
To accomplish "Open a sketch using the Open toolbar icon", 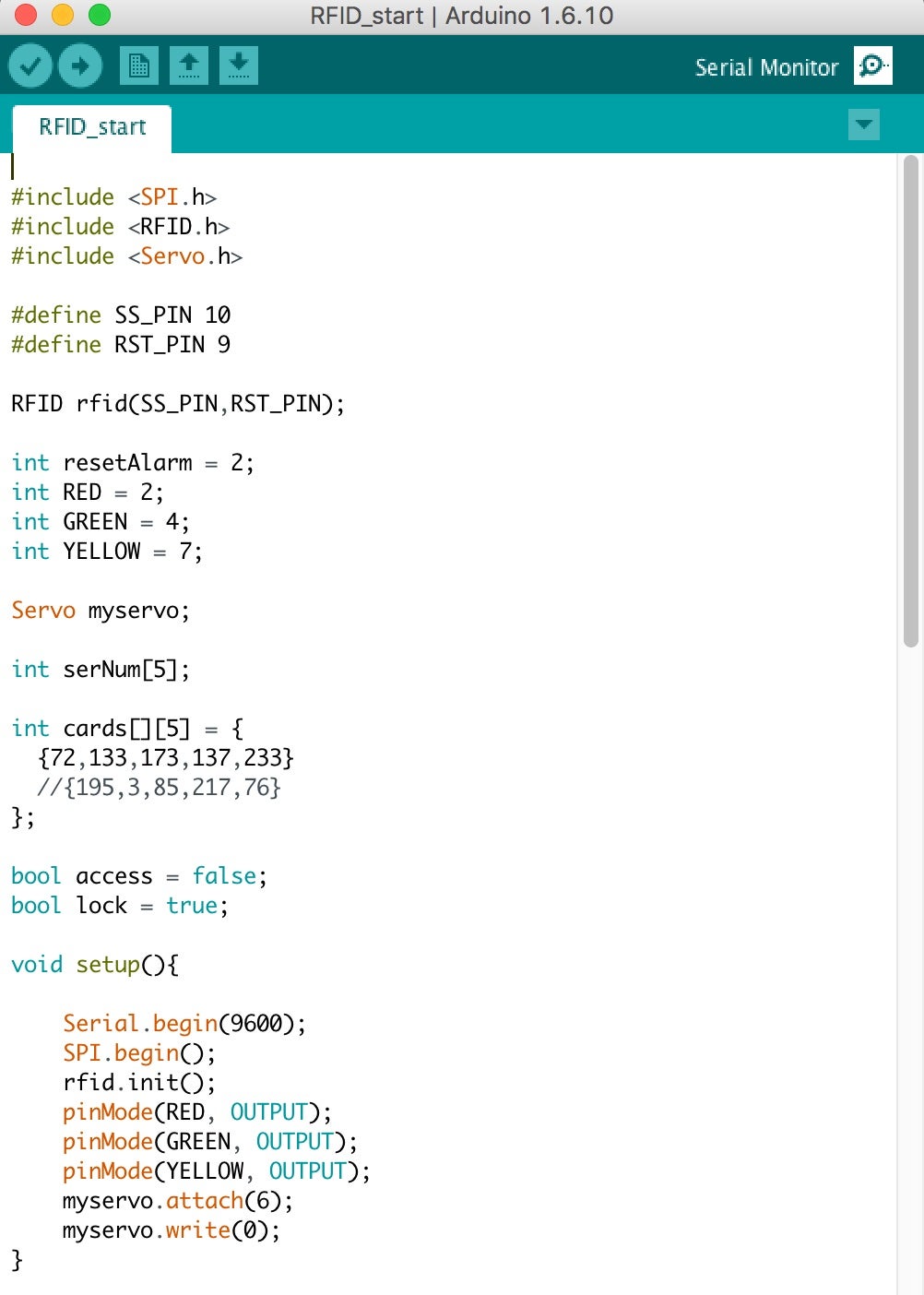I will pyautogui.click(x=190, y=65).
